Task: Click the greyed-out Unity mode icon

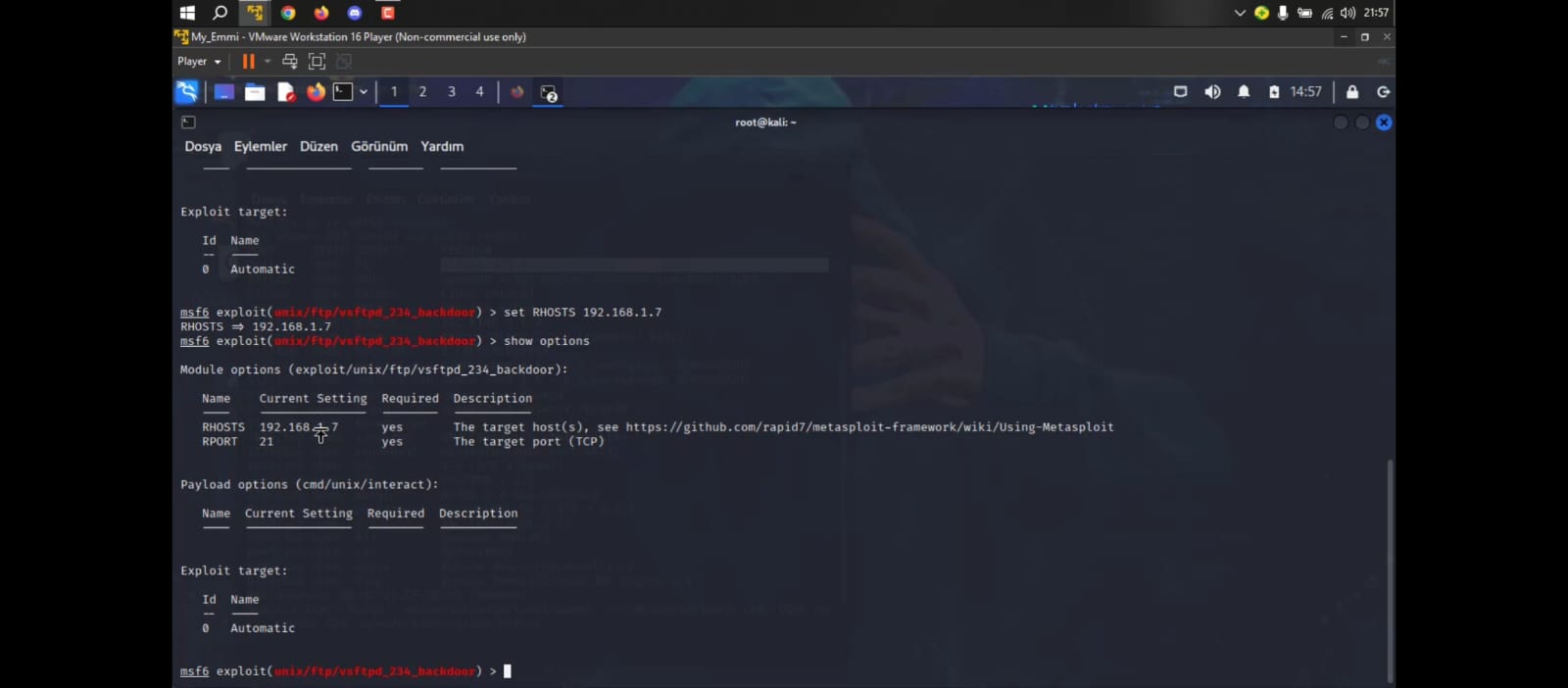Action: click(344, 61)
